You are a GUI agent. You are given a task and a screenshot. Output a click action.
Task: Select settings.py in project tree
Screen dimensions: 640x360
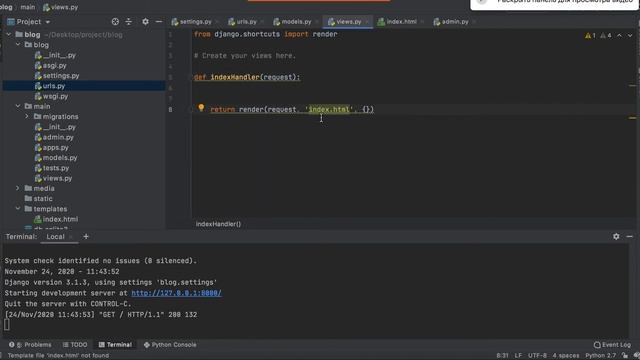point(61,76)
